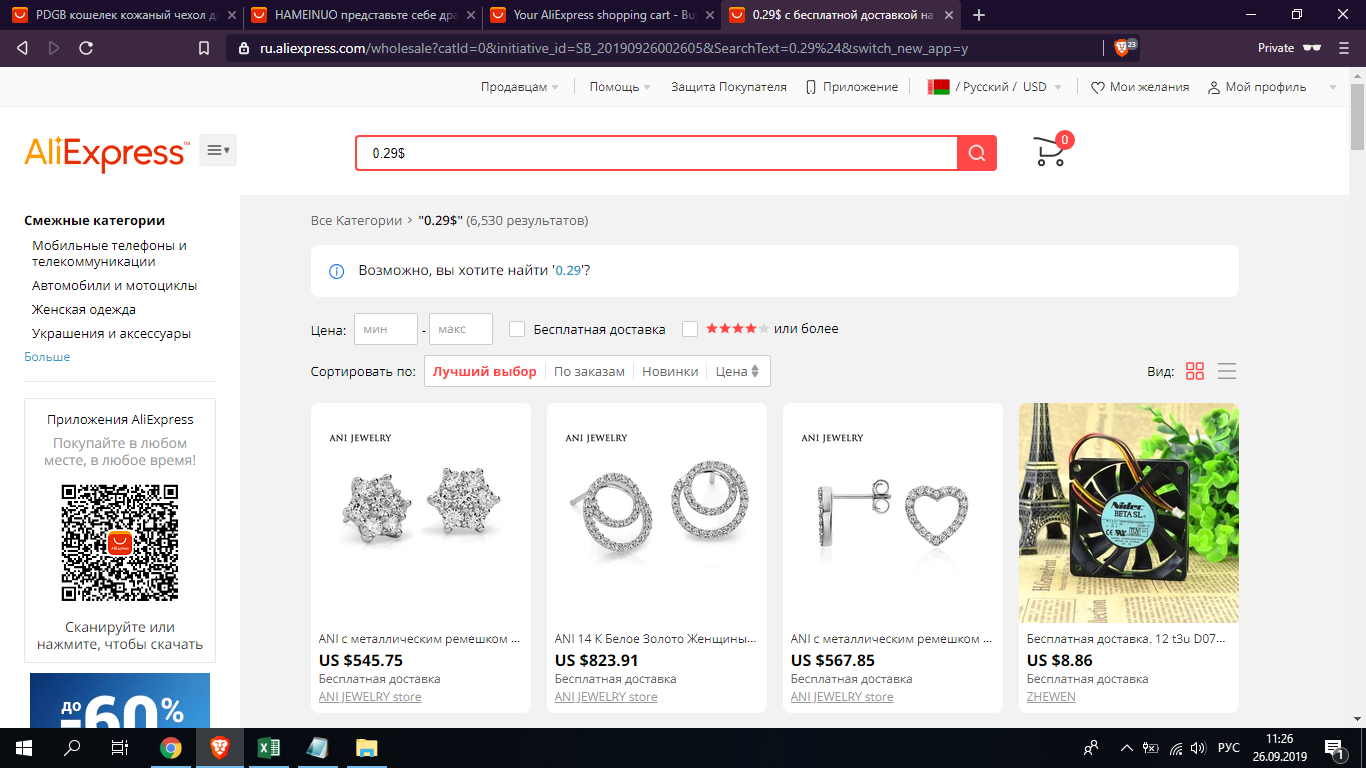Click the Wi-Fi network tray icon
1366x768 pixels.
[x=1176, y=748]
